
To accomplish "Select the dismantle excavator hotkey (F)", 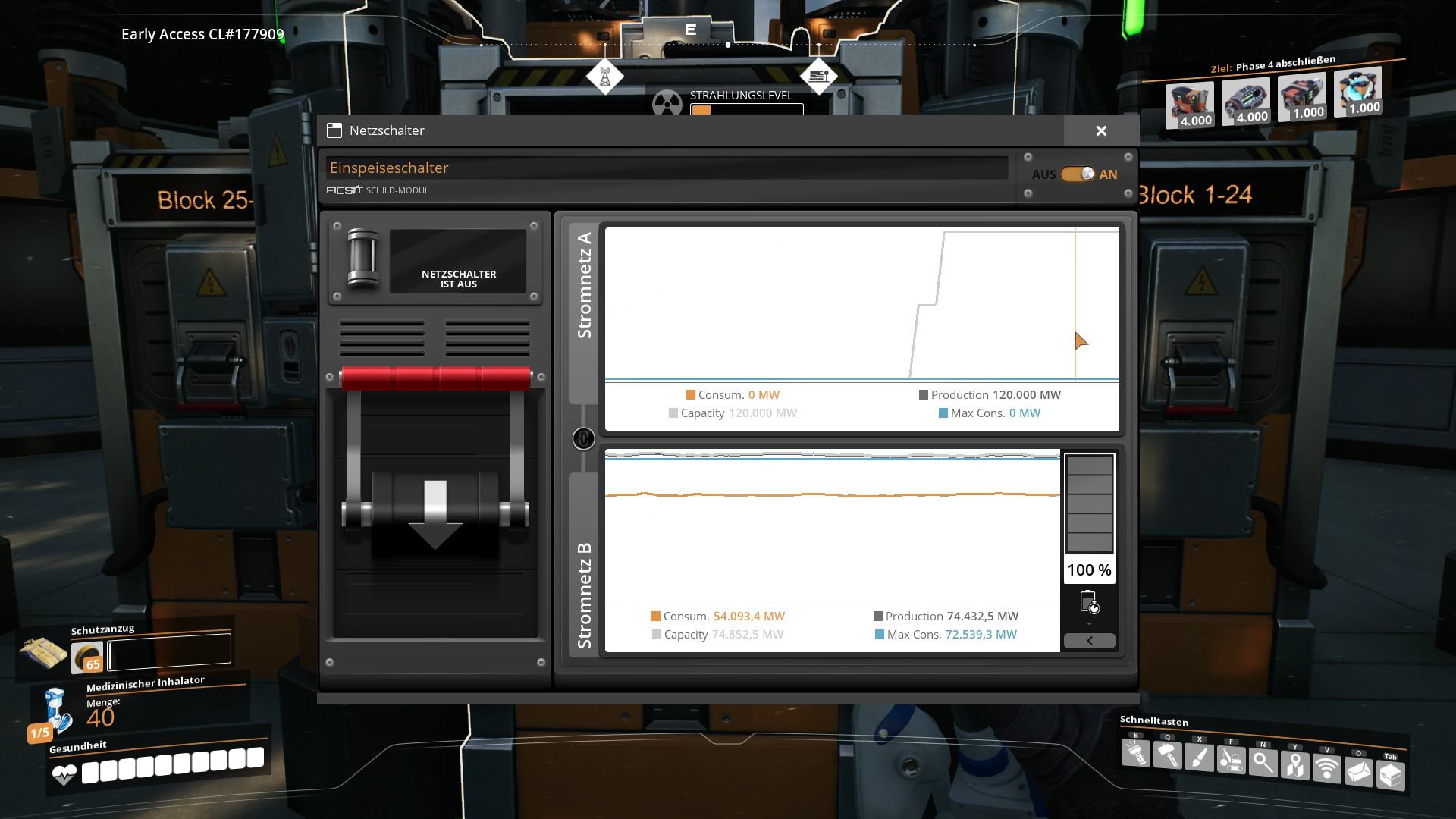I will (x=1231, y=761).
